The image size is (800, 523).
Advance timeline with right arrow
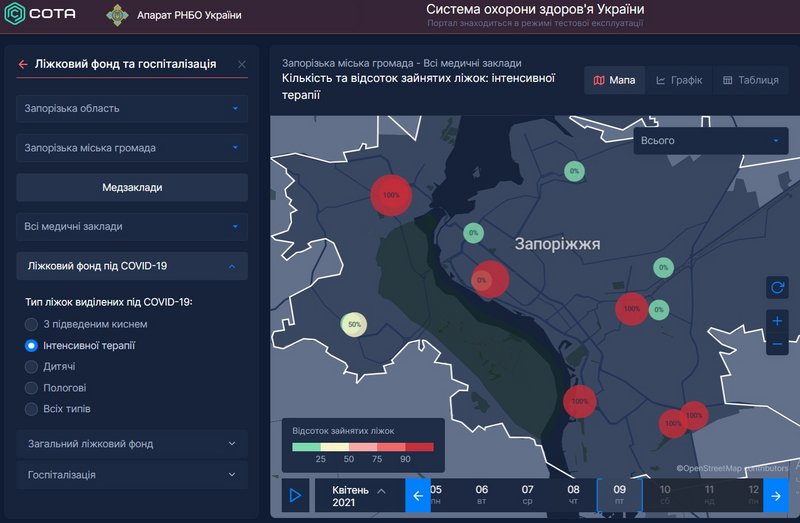[776, 495]
